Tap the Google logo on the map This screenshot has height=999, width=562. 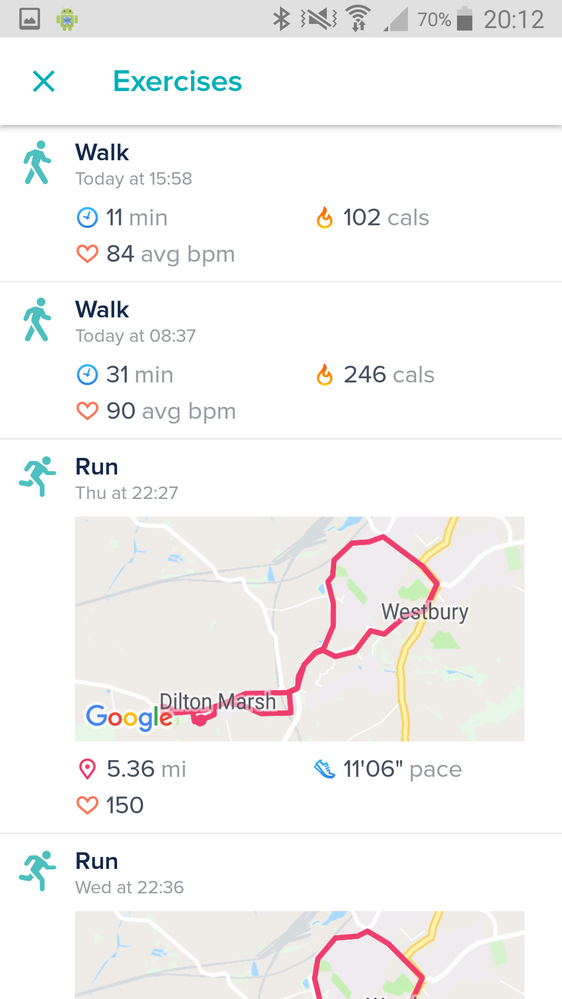click(129, 717)
